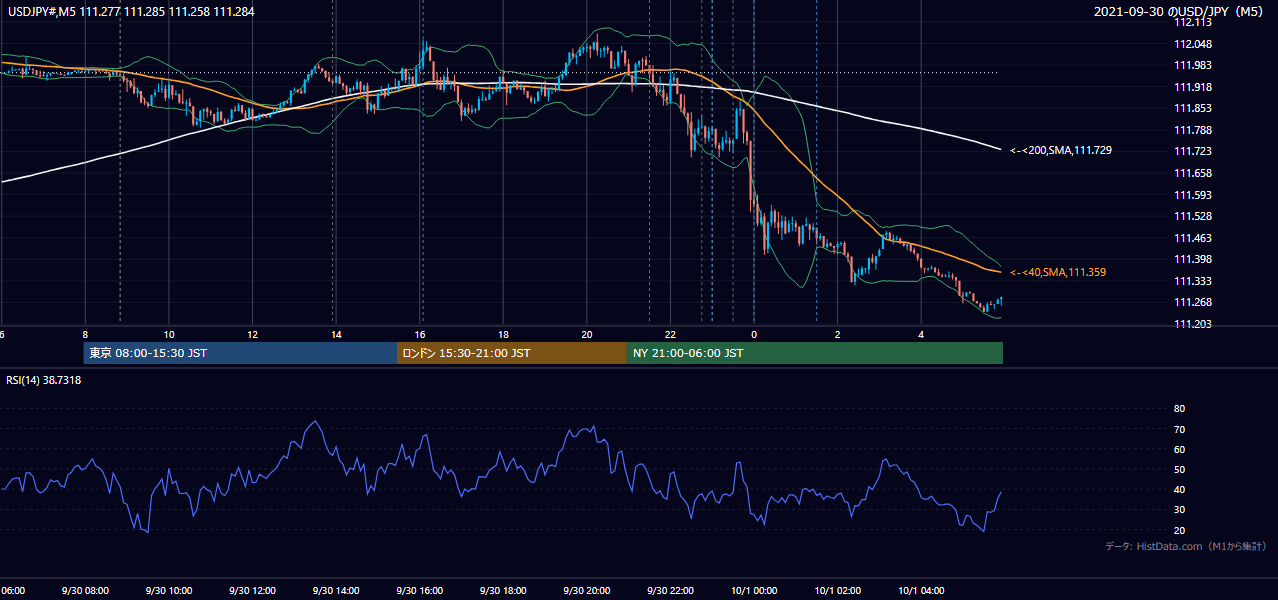Click the bottom time label 9/30 10:00
Screen dimensions: 1278x600
pyautogui.click(x=168, y=590)
